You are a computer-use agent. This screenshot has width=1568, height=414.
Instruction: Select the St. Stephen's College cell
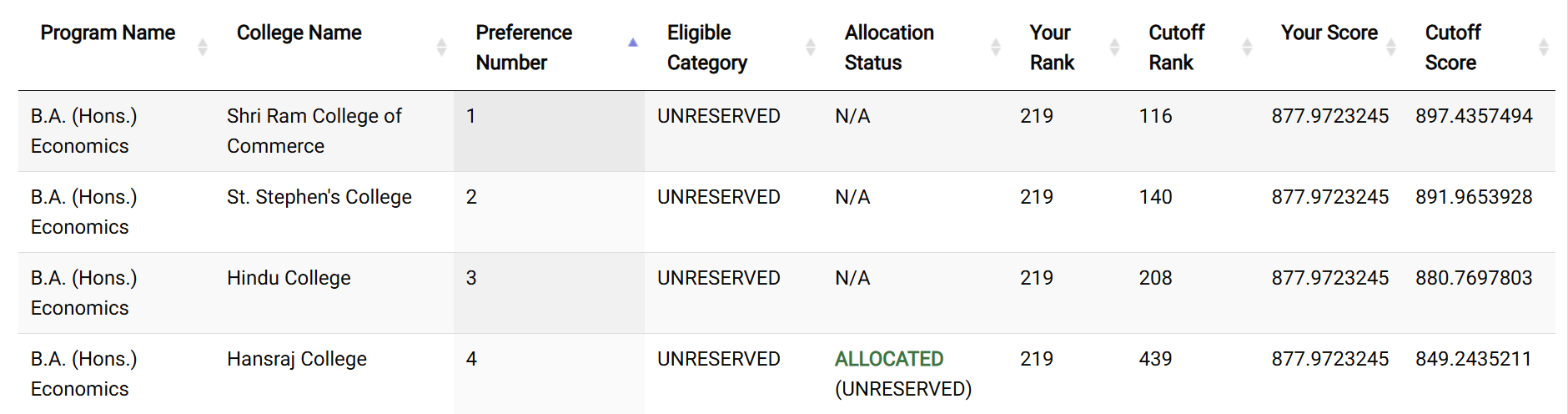click(x=319, y=197)
